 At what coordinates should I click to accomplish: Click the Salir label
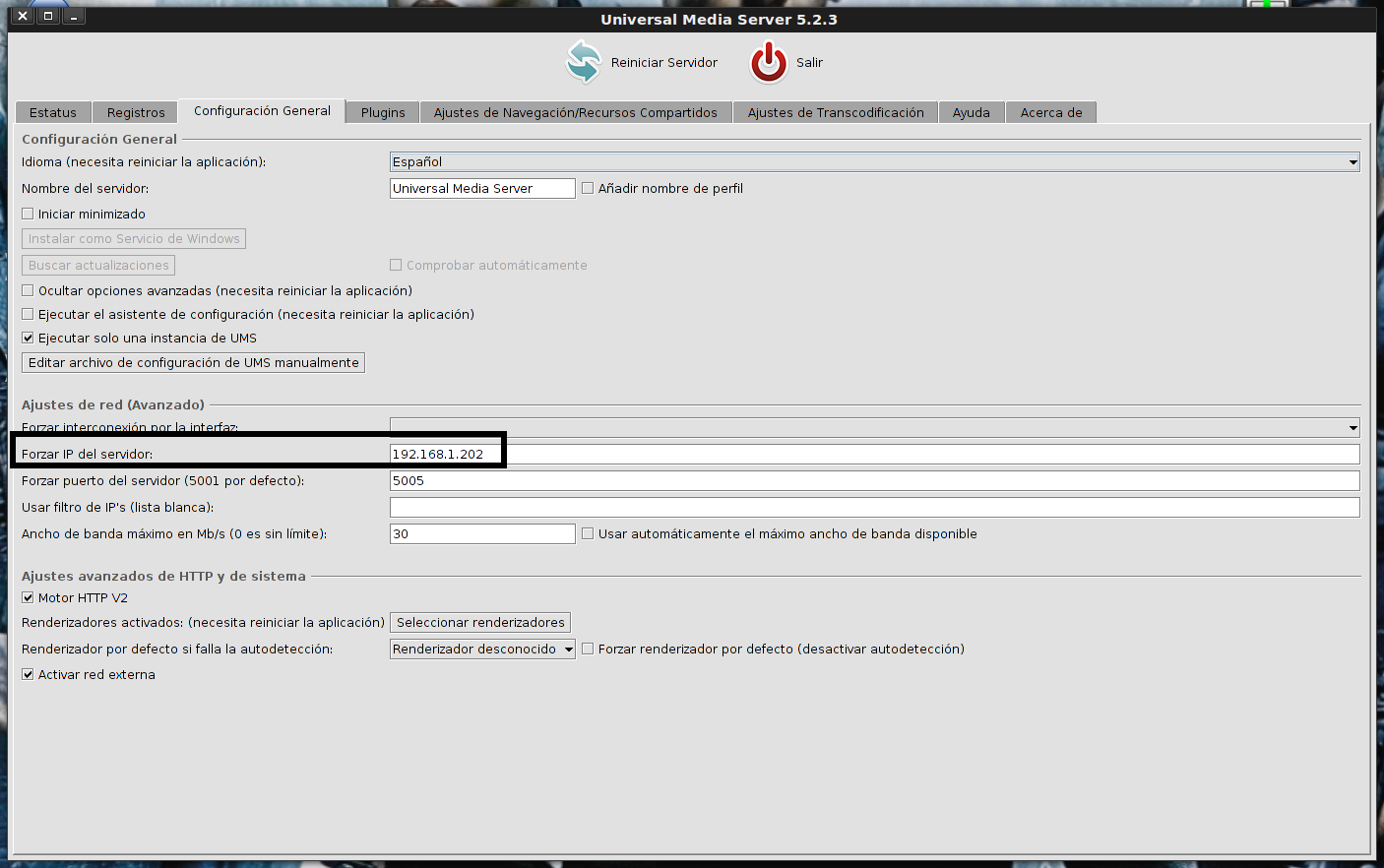(809, 62)
